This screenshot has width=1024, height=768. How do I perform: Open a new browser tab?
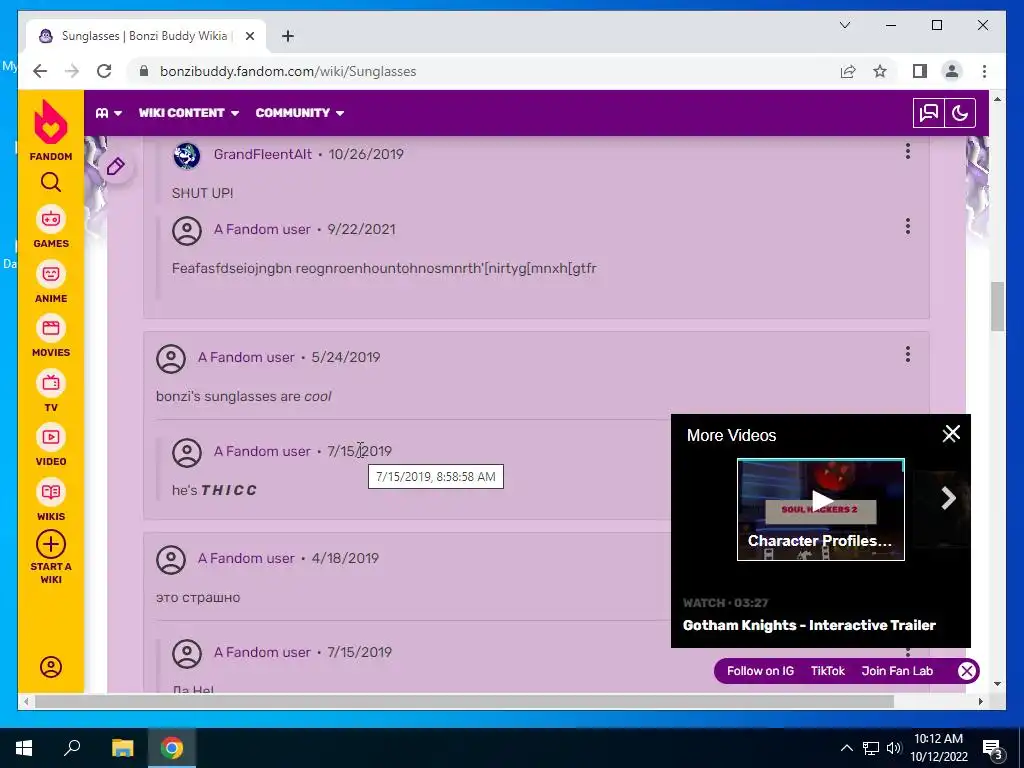point(288,36)
